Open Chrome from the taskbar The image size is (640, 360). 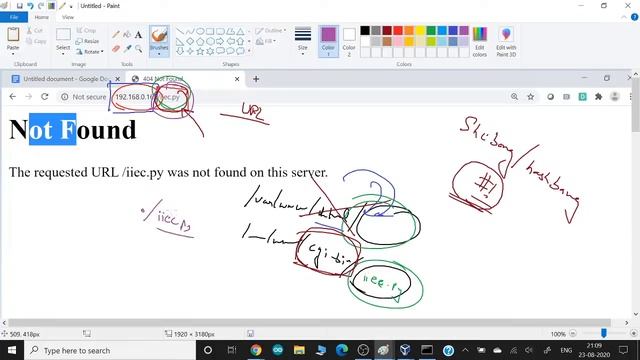(256, 350)
